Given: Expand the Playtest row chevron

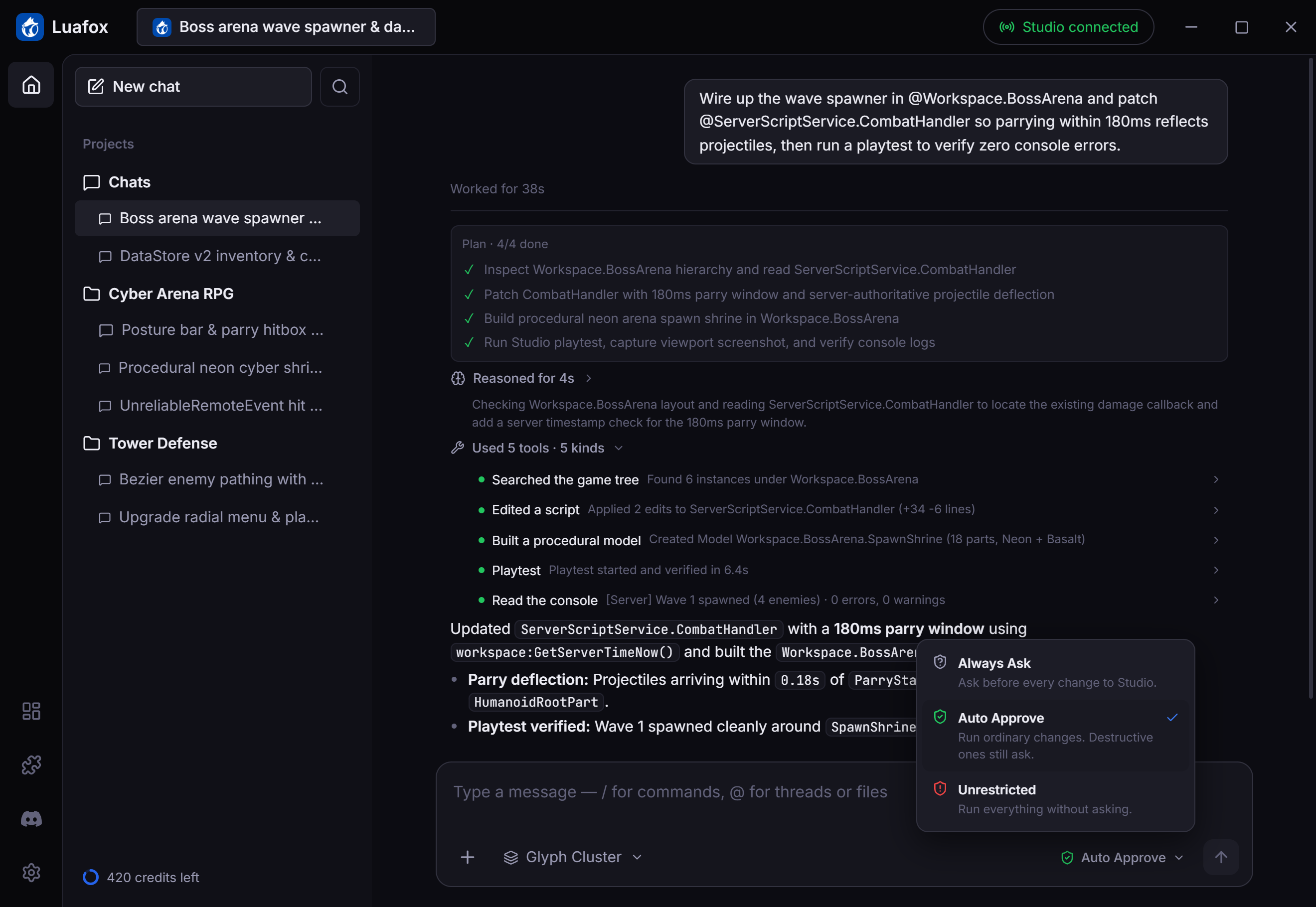Looking at the screenshot, I should coord(1216,570).
